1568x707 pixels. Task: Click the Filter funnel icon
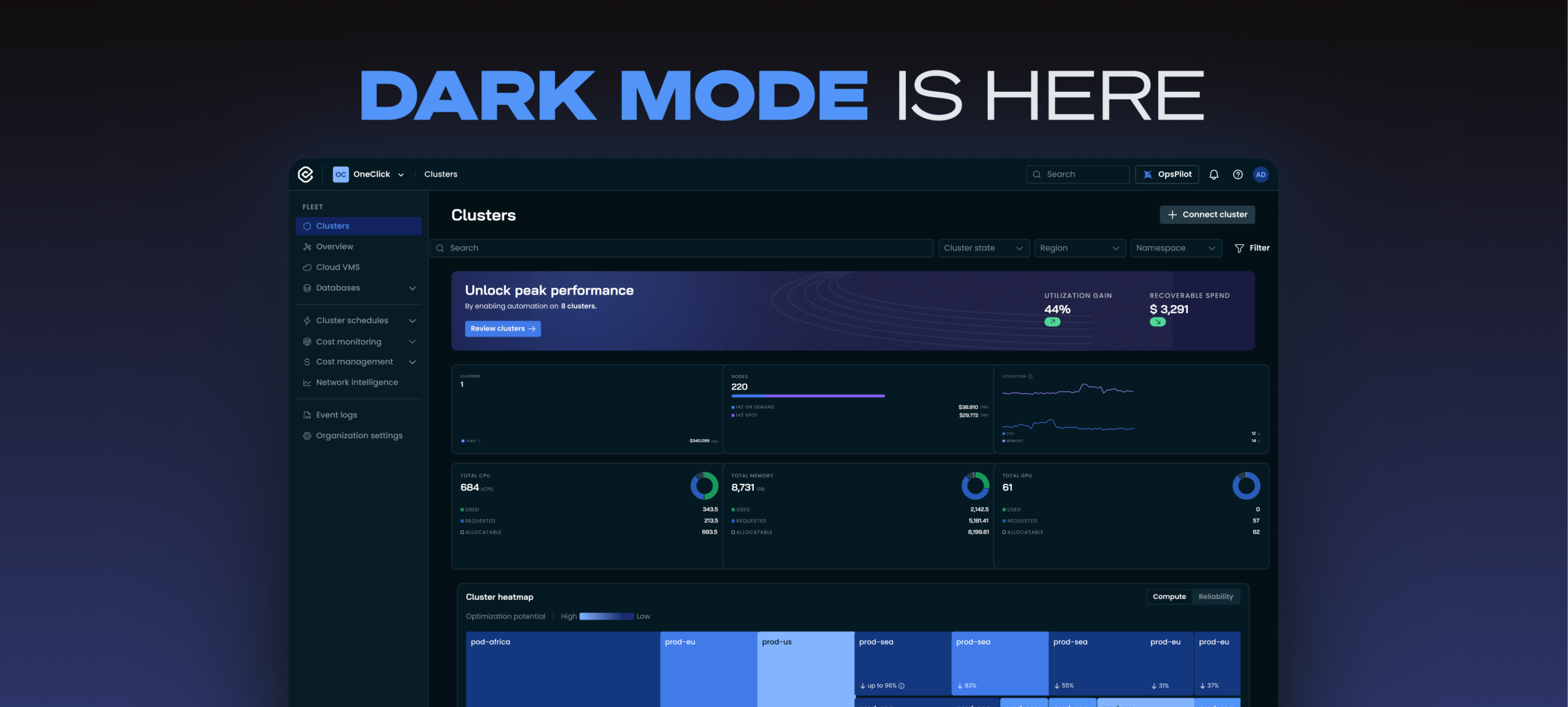tap(1239, 248)
